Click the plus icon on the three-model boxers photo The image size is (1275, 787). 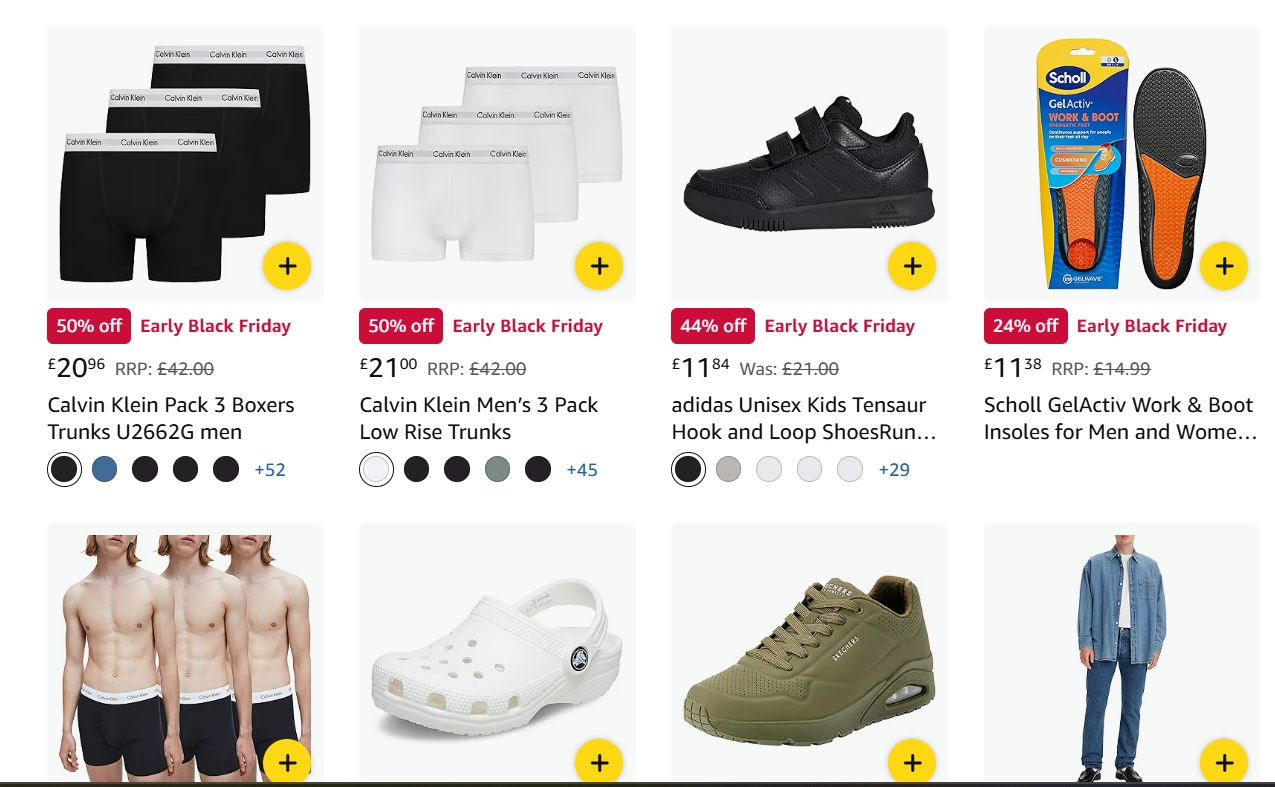pyautogui.click(x=287, y=761)
